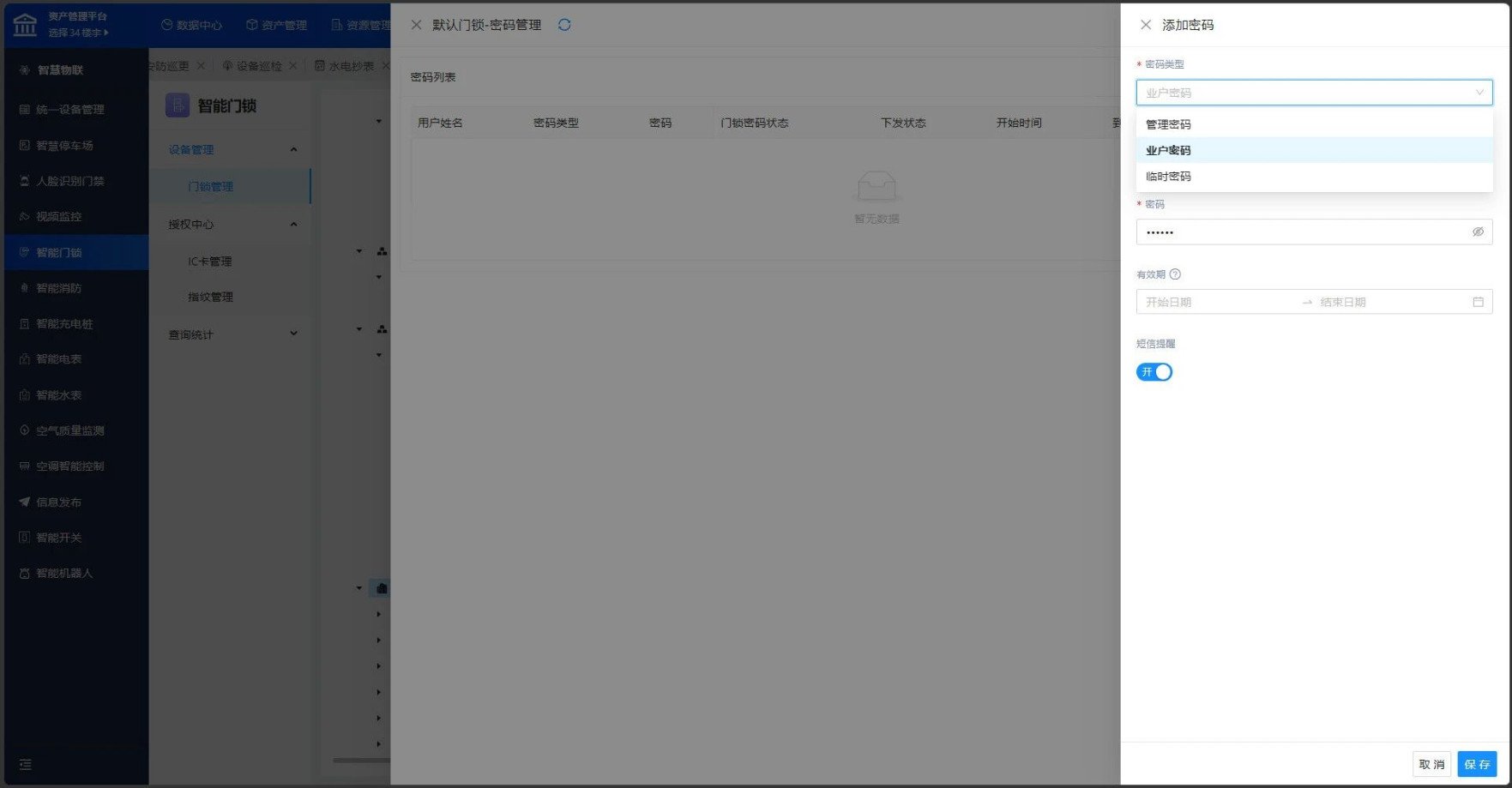The image size is (1512, 788).
Task: Click the 密码 password input field
Action: [x=1314, y=232]
